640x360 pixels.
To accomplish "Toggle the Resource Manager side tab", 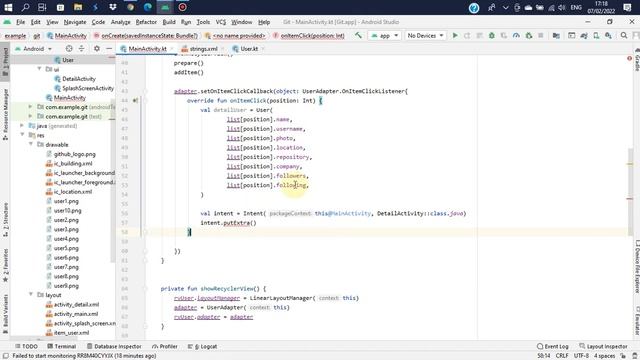I will (x=5, y=114).
